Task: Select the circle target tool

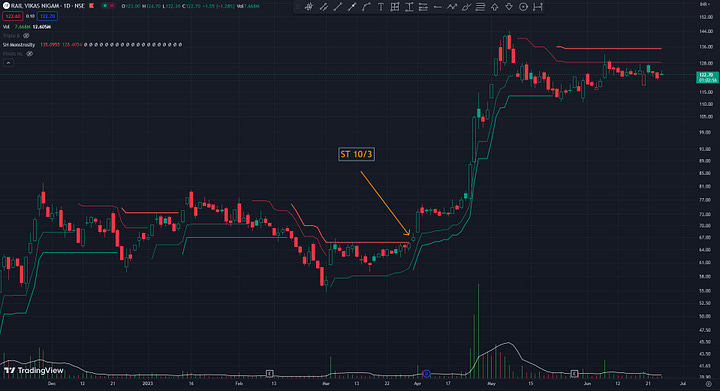Action: 523,7
